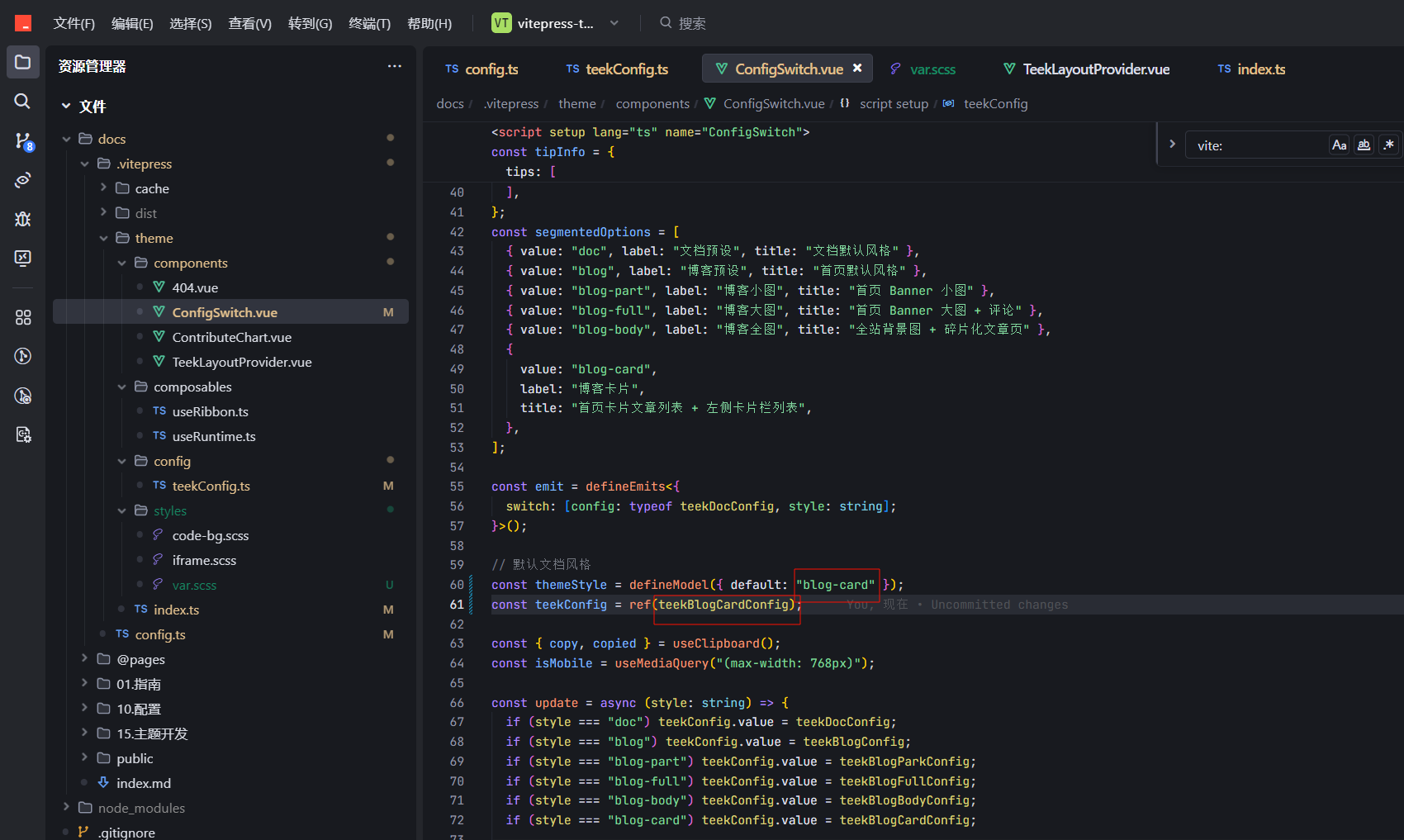The height and width of the screenshot is (840, 1404).
Task: Collapse the .vitepress folder
Action: click(x=84, y=164)
